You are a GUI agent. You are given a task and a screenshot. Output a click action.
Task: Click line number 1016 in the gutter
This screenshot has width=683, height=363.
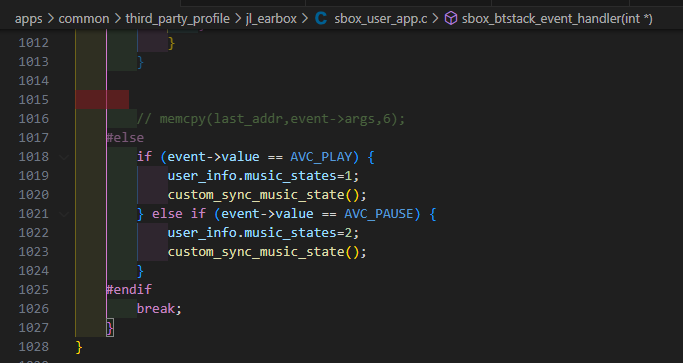[34, 119]
